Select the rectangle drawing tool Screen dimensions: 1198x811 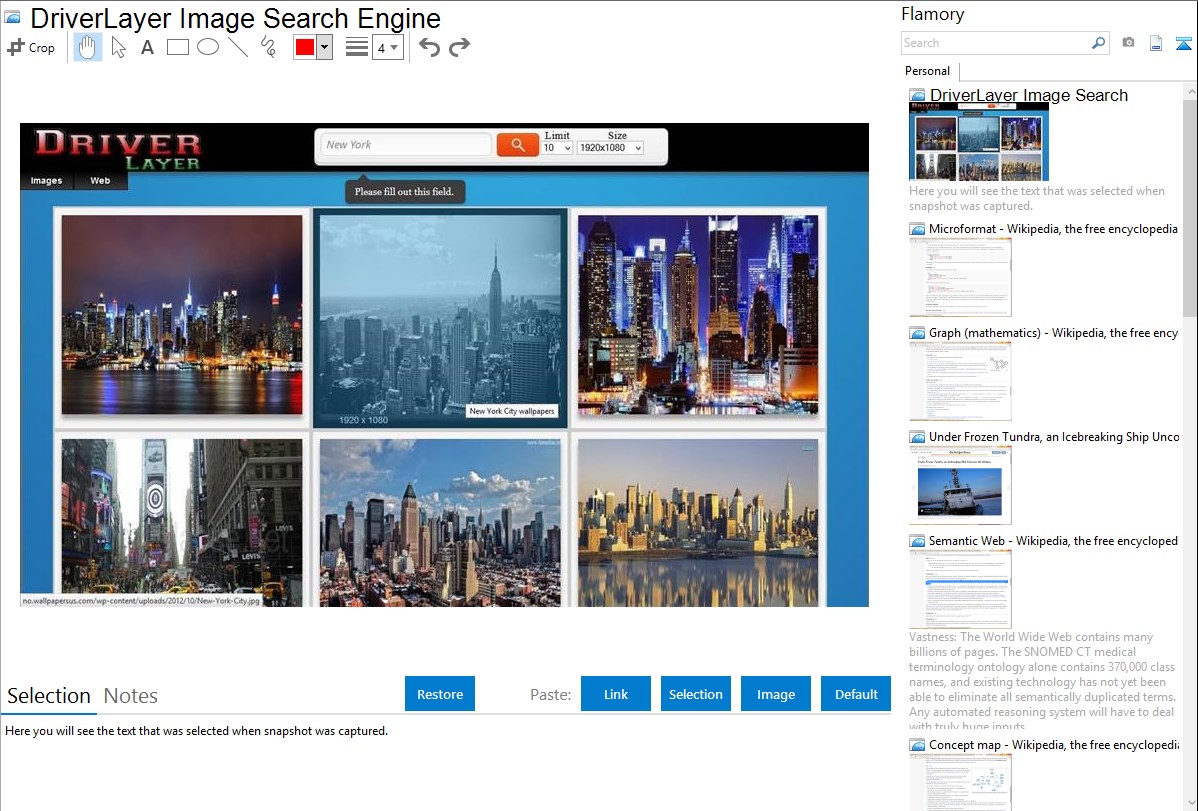click(x=178, y=47)
